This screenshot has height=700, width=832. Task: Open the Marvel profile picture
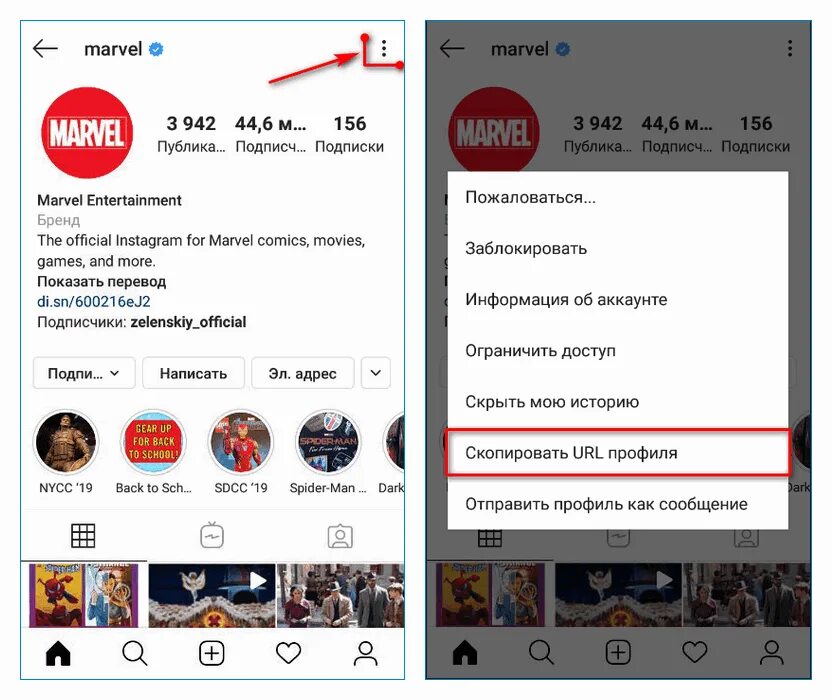pos(87,133)
